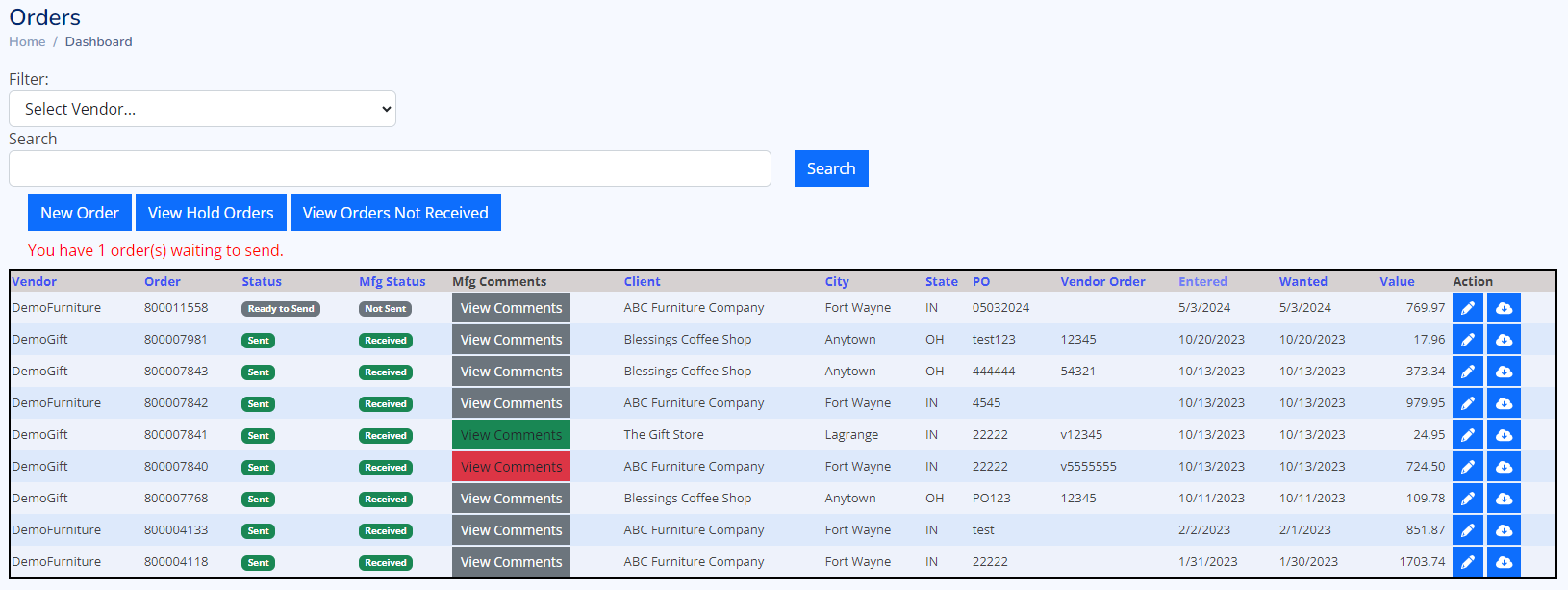Open View Hold Orders

tap(211, 213)
